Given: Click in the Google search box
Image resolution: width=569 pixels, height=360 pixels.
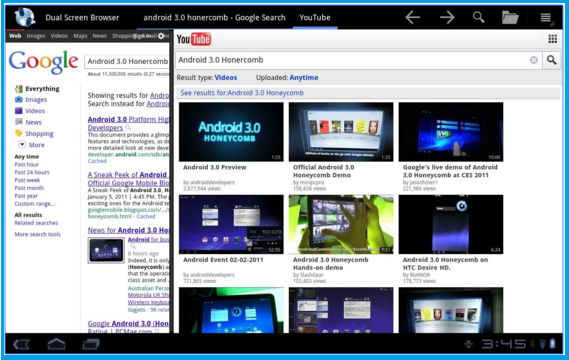Looking at the screenshot, I should point(127,61).
